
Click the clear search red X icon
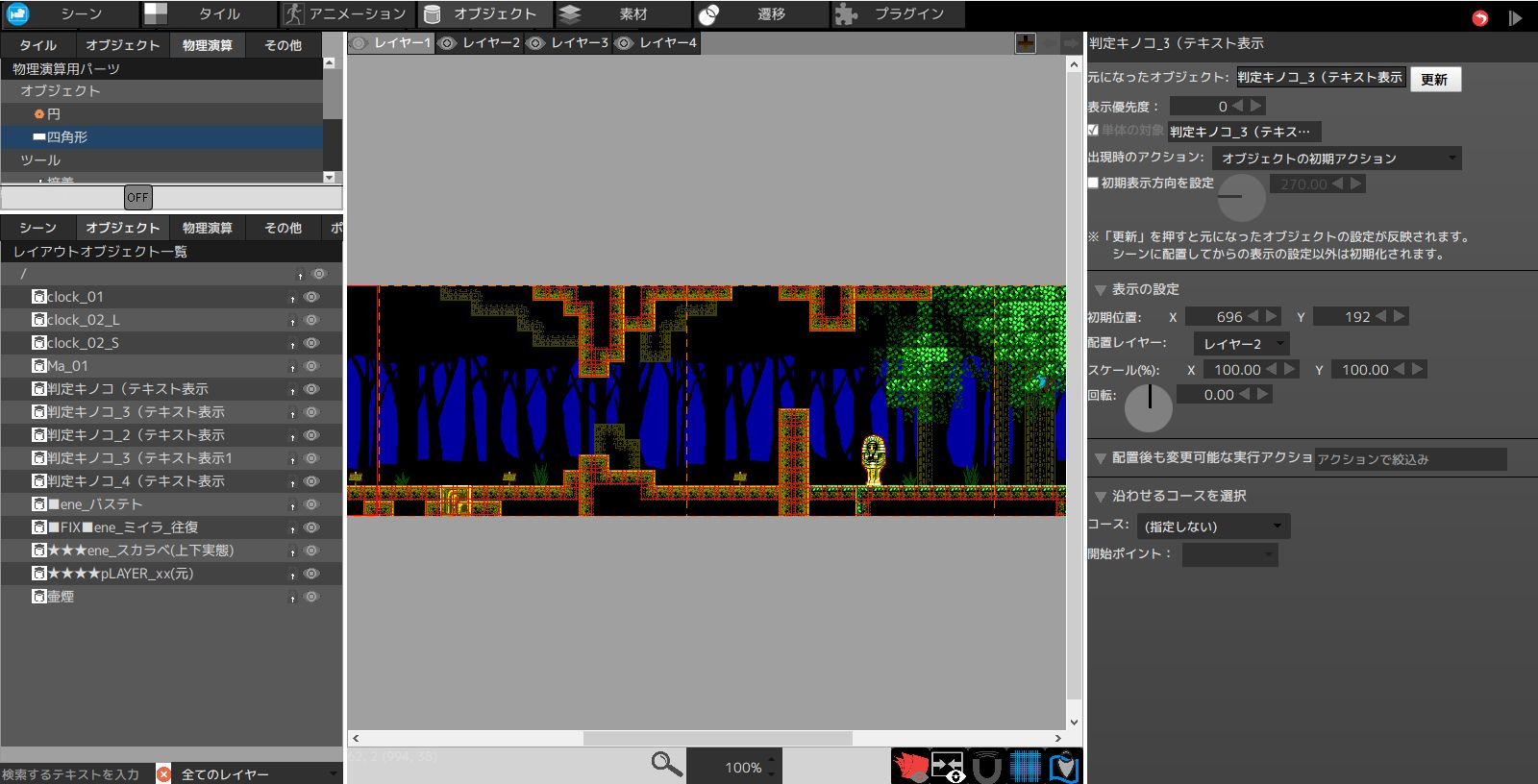coord(163,773)
